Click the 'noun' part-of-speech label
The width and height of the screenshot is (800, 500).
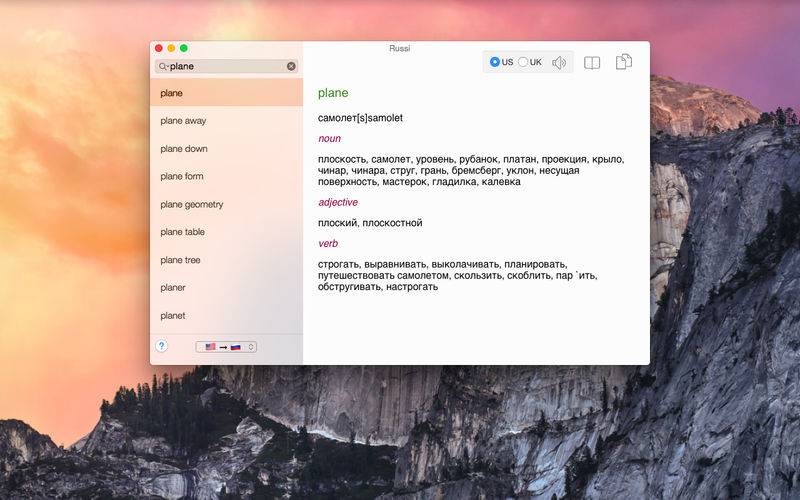(x=330, y=139)
